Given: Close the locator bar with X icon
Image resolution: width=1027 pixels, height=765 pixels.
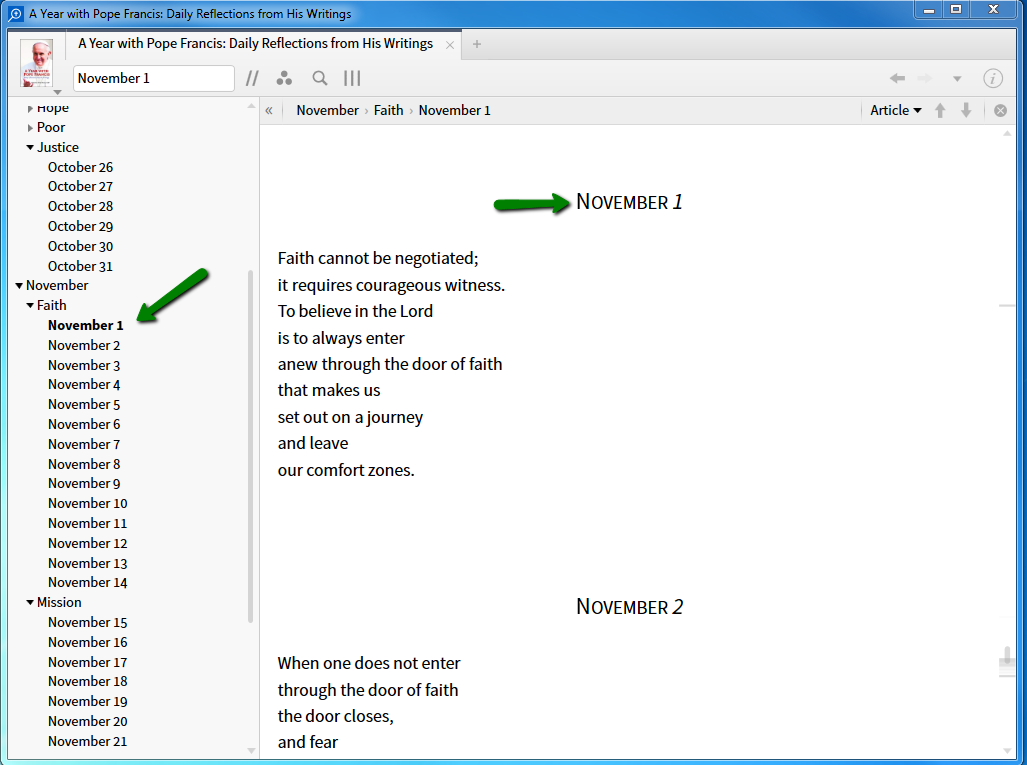Looking at the screenshot, I should click(1000, 111).
